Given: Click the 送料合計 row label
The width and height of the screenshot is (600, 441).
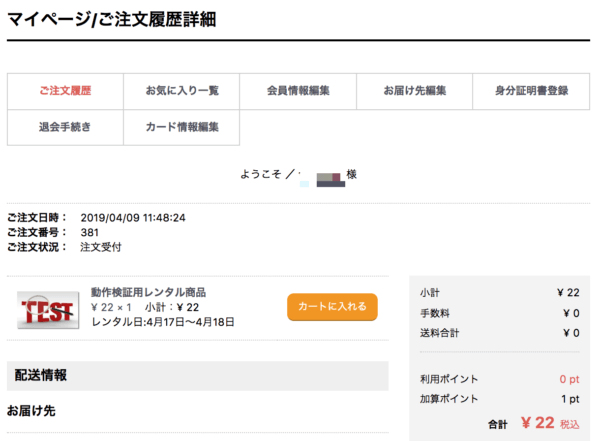Looking at the screenshot, I should tap(439, 333).
